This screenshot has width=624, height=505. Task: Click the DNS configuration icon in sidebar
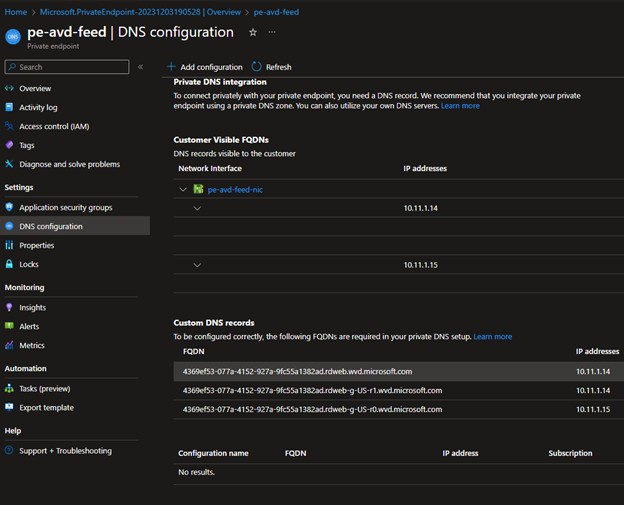(9, 226)
